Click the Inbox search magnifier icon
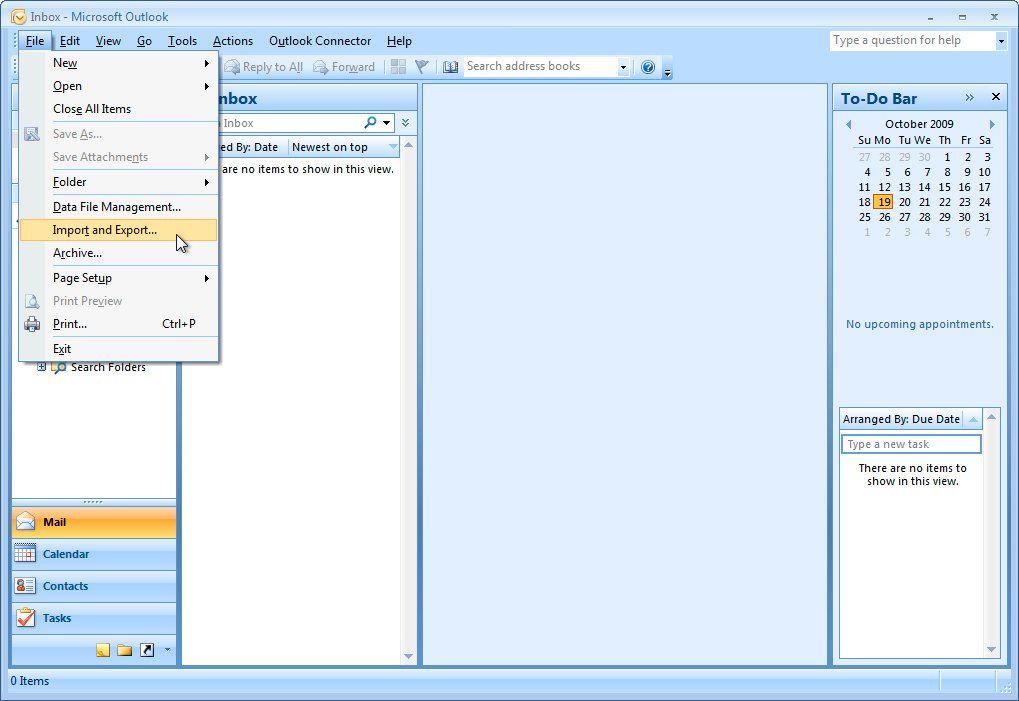This screenshot has width=1019, height=701. (x=370, y=122)
